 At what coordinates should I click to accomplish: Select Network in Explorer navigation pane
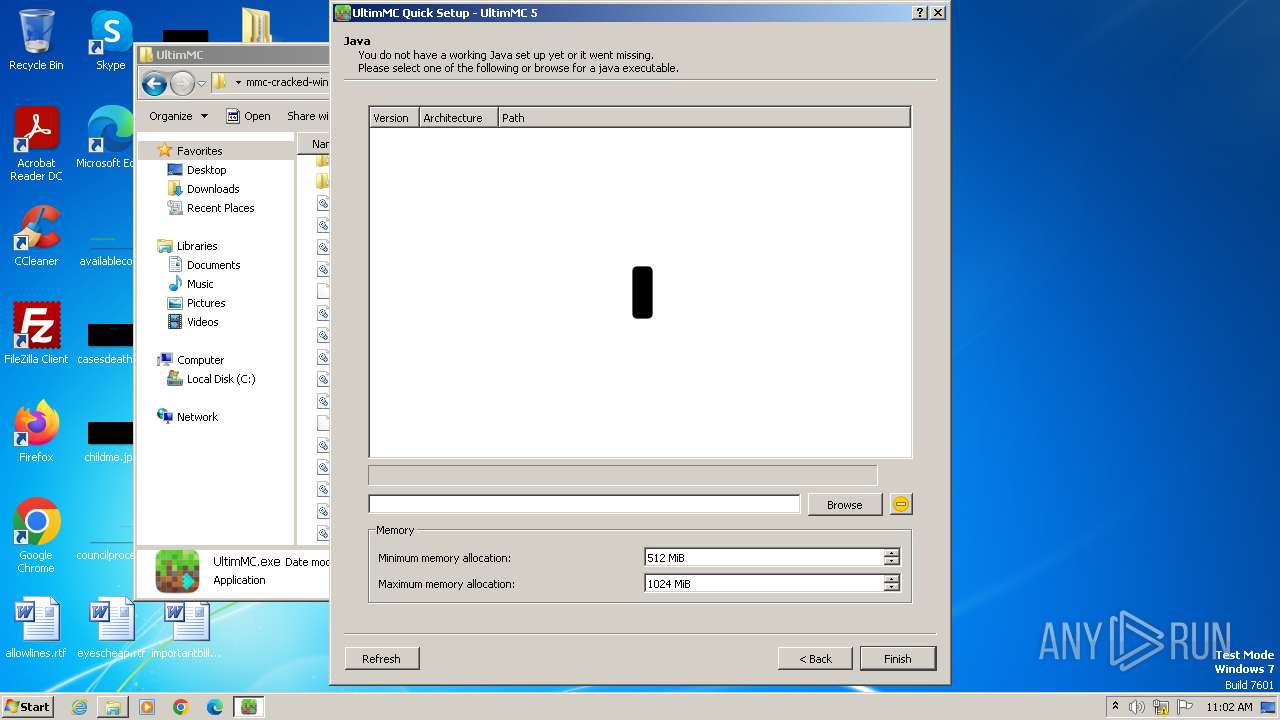pos(197,417)
